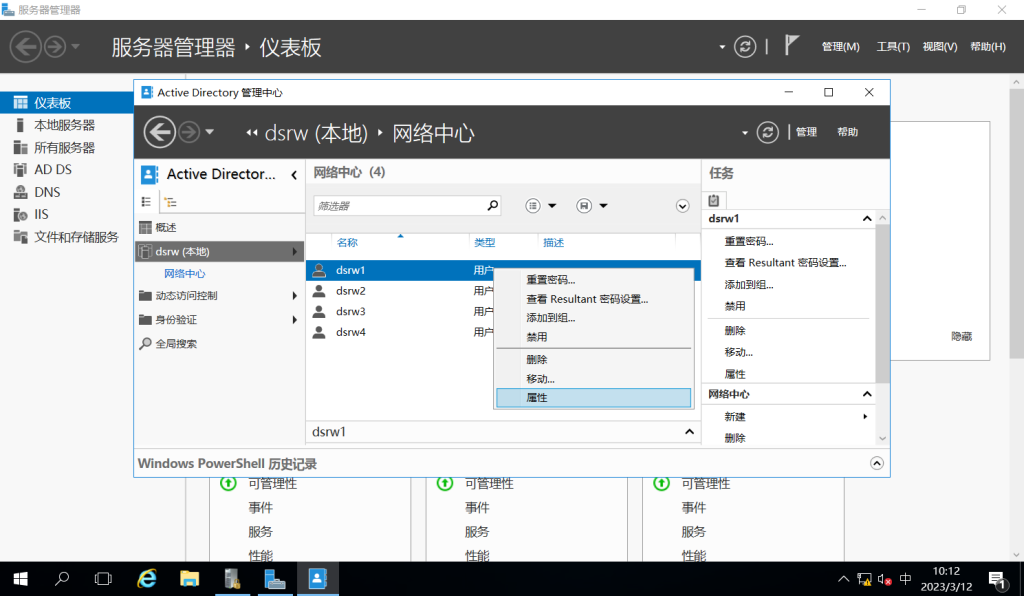Click the tasks pane clipboard icon
This screenshot has width=1024, height=596.
tap(714, 200)
